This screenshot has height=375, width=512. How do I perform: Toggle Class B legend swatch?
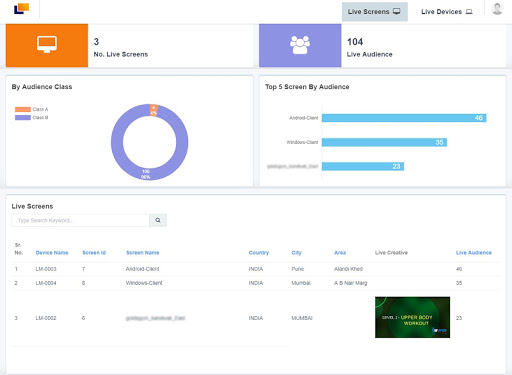23,117
